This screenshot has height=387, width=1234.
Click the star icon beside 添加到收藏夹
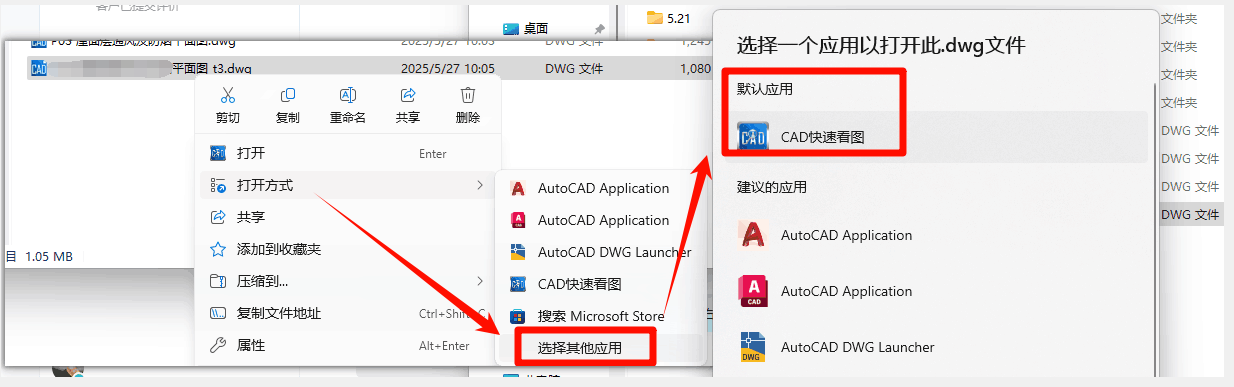(218, 249)
